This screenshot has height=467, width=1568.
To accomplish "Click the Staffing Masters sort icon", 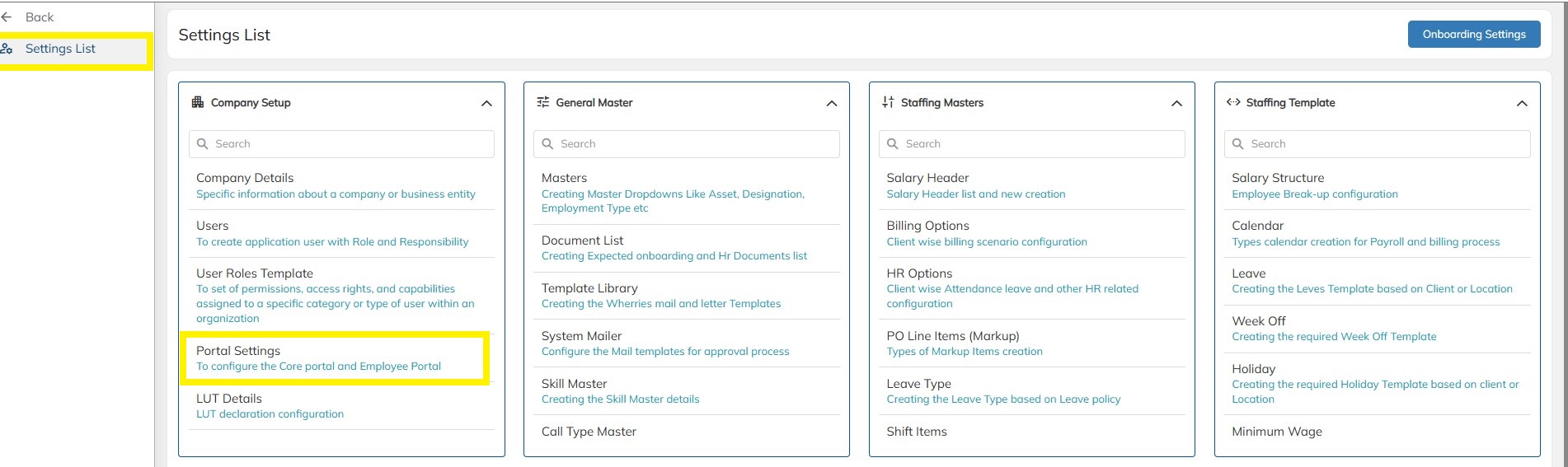I will coord(888,103).
